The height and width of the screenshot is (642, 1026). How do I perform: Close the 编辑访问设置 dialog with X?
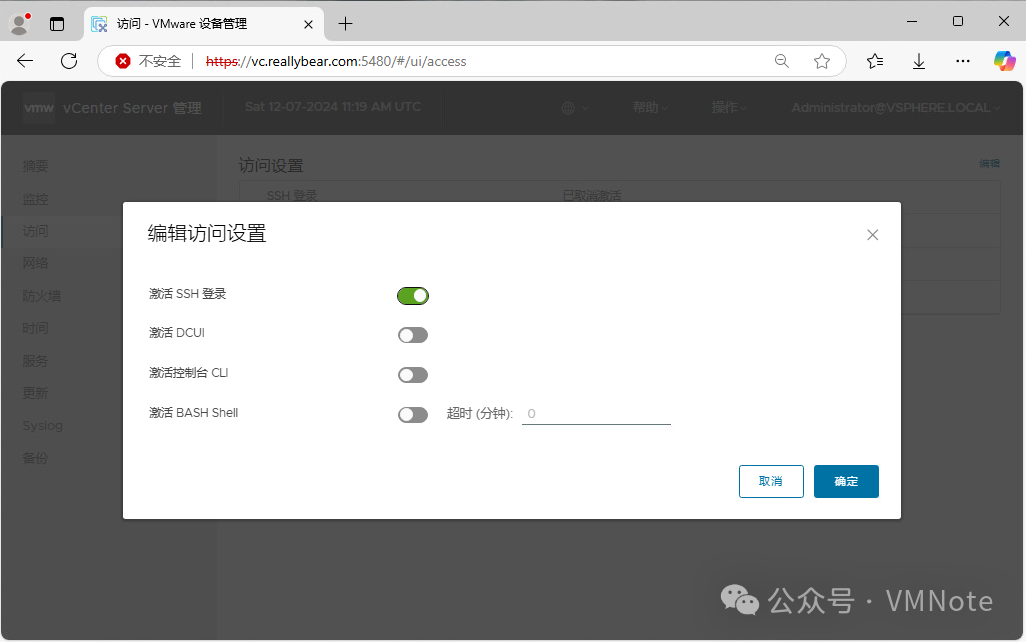tap(872, 235)
